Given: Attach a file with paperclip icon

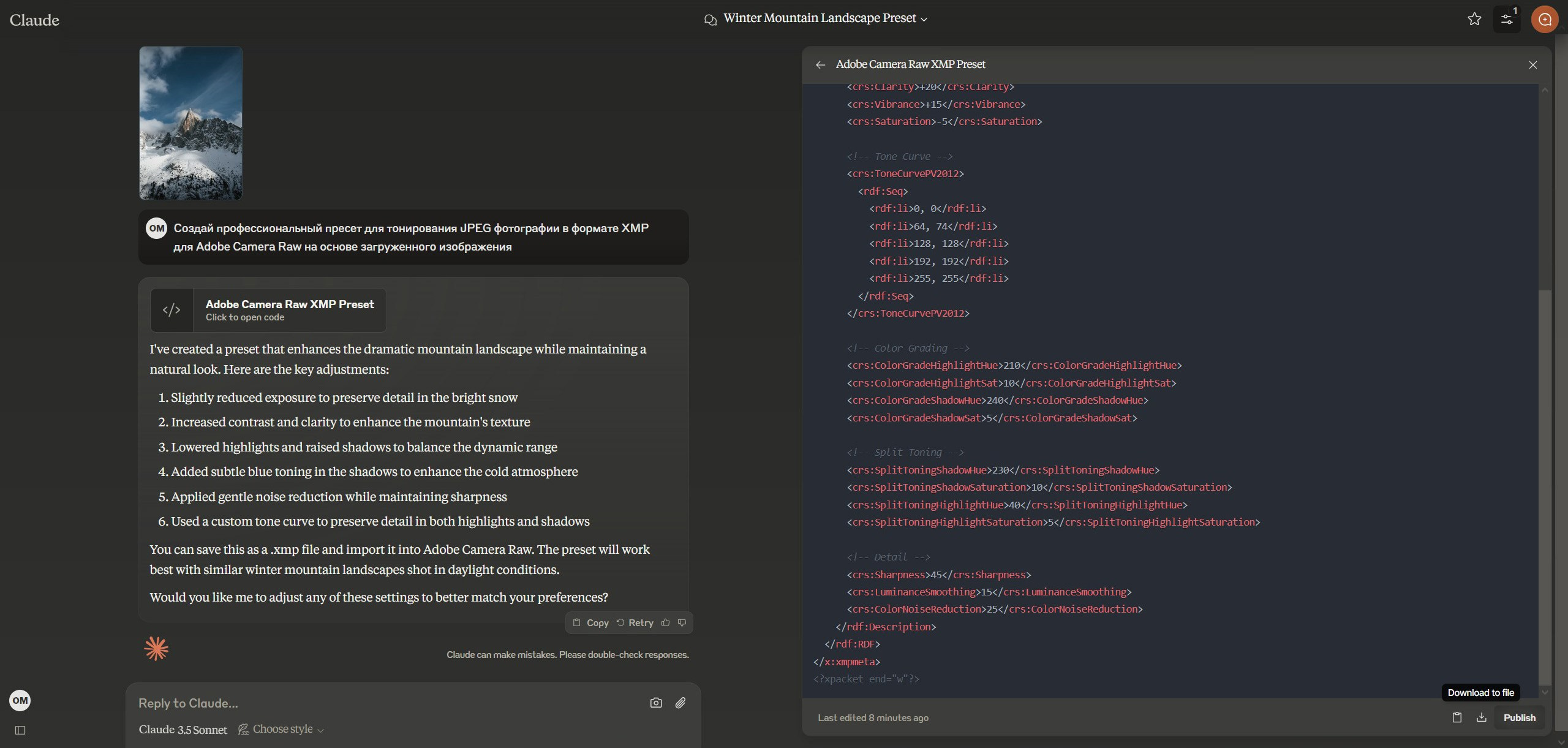Looking at the screenshot, I should coord(680,703).
